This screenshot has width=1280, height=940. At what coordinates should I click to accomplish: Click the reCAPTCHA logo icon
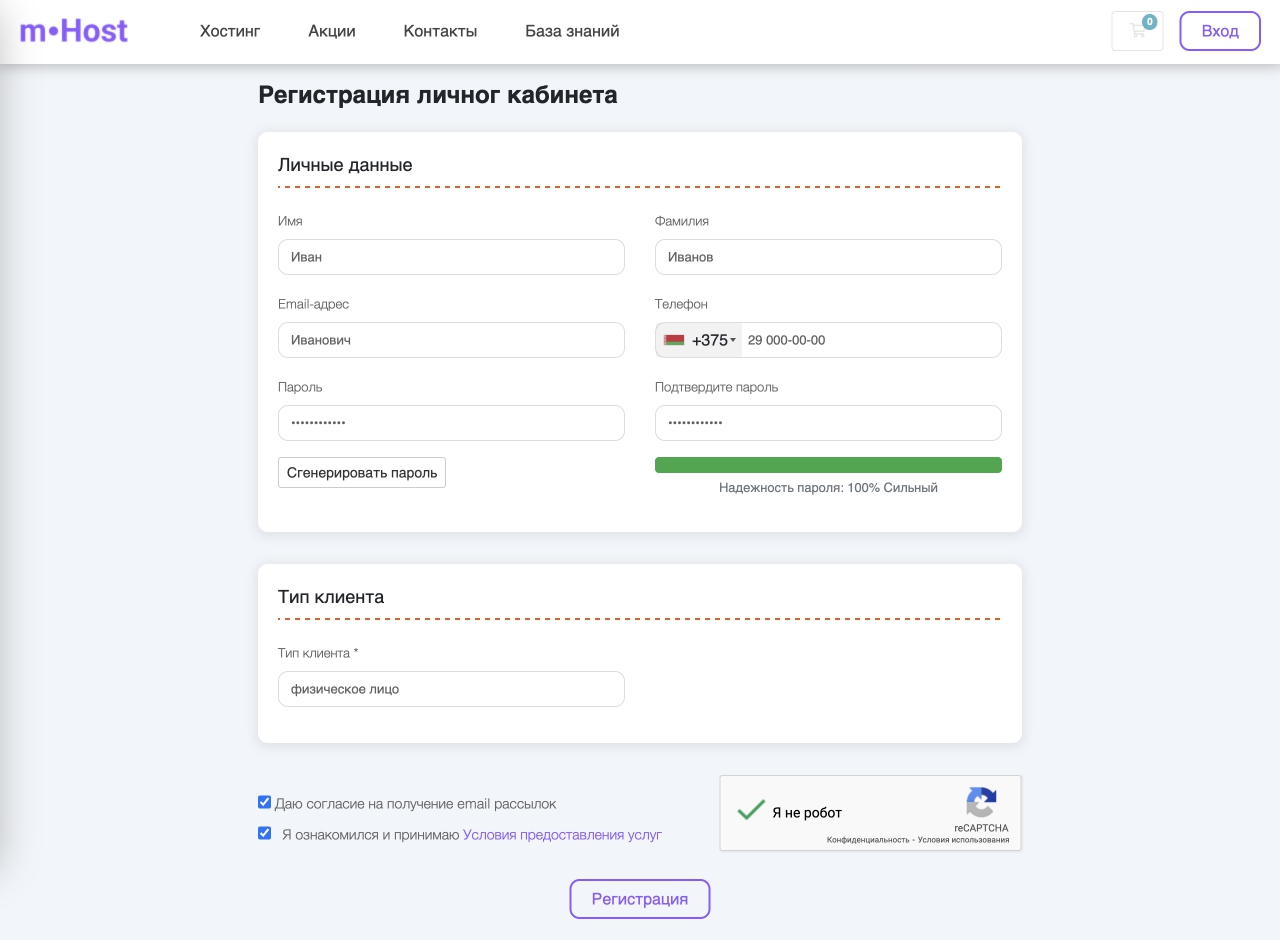pos(981,803)
